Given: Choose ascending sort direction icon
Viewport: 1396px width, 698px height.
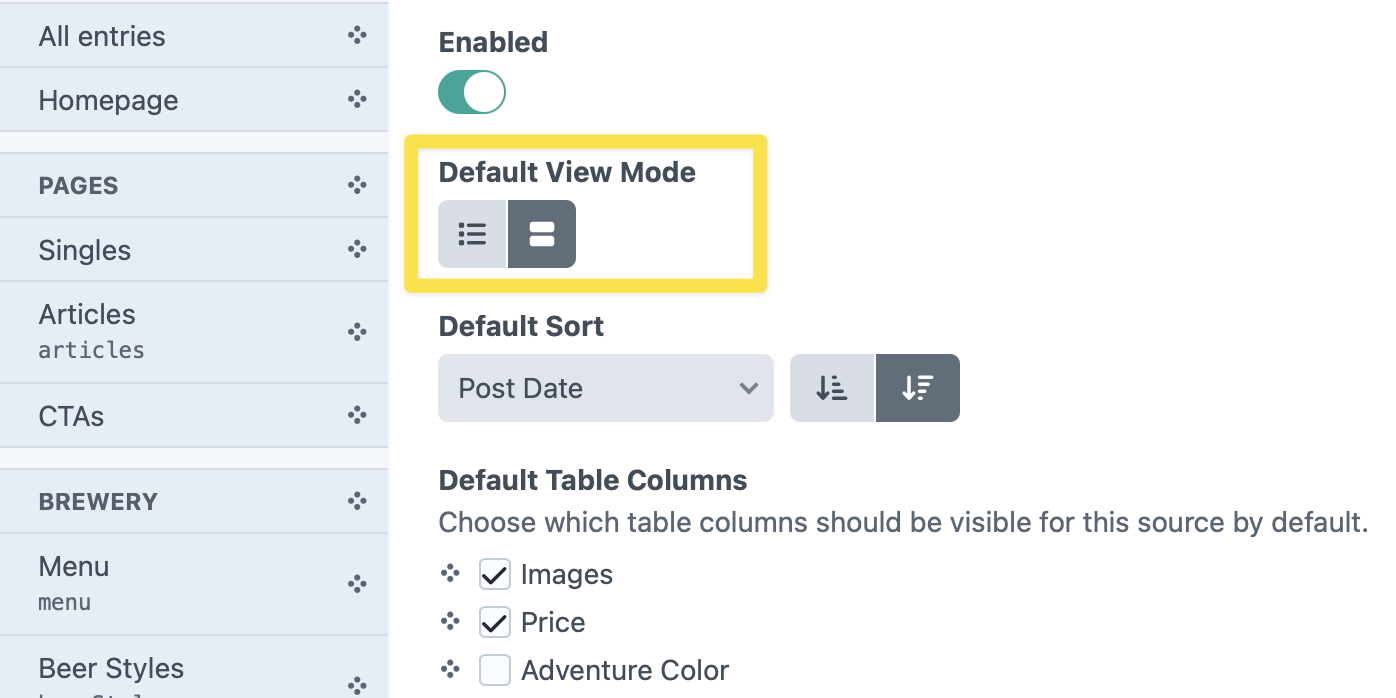Looking at the screenshot, I should (832, 388).
